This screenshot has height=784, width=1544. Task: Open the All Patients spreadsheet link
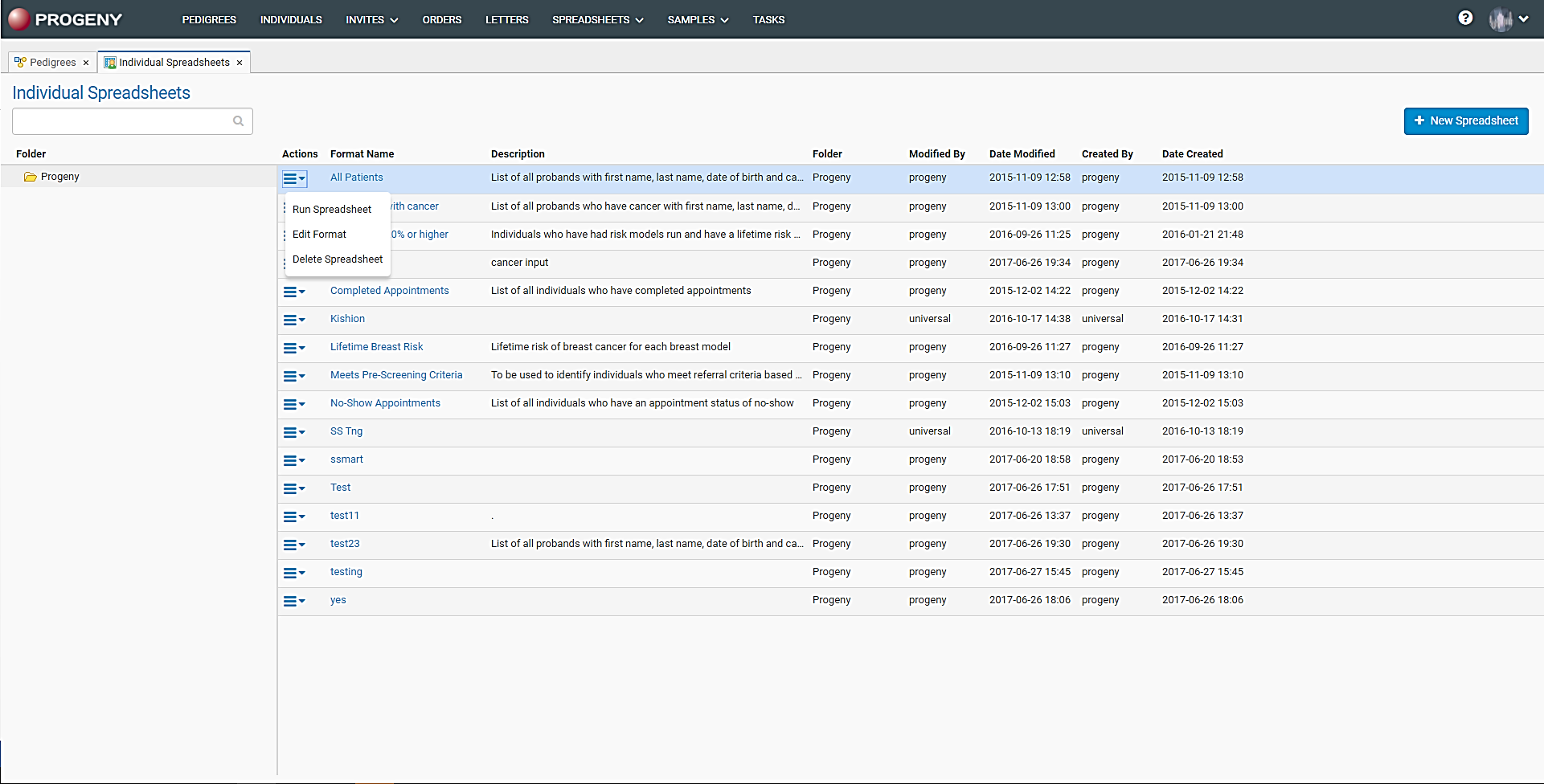tap(356, 177)
